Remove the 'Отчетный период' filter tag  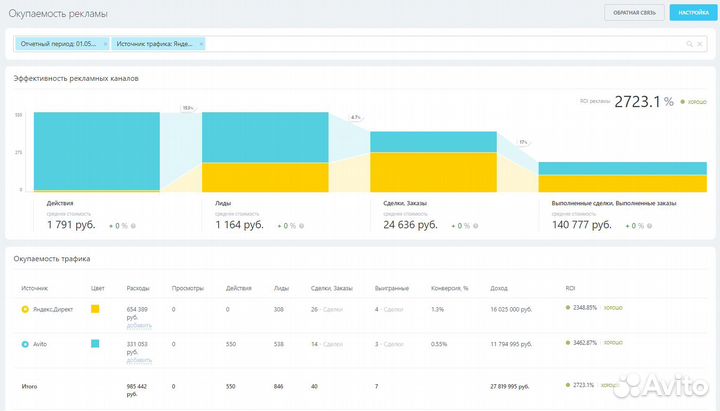pyautogui.click(x=105, y=44)
